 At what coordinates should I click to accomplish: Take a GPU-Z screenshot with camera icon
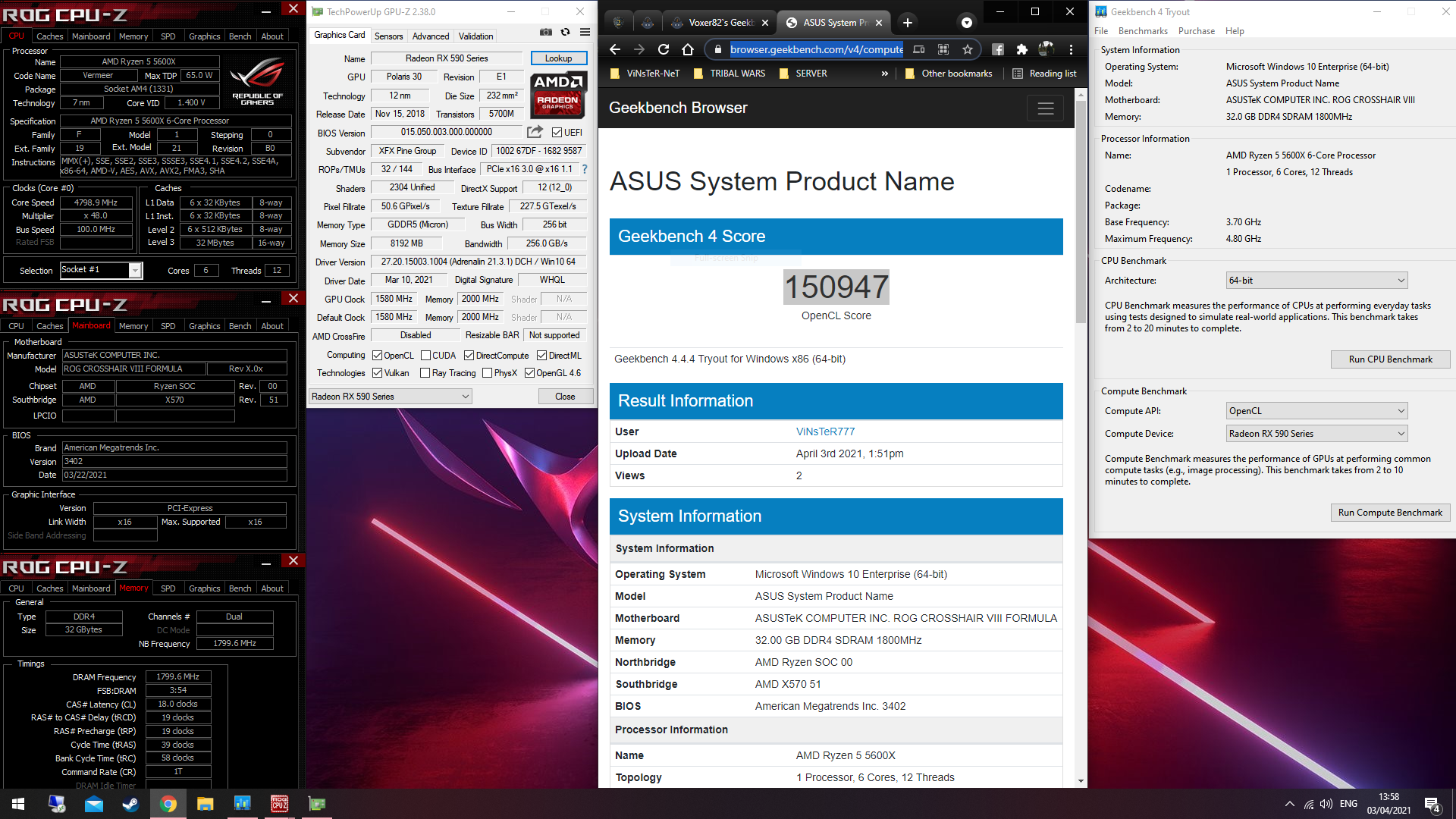click(x=545, y=33)
